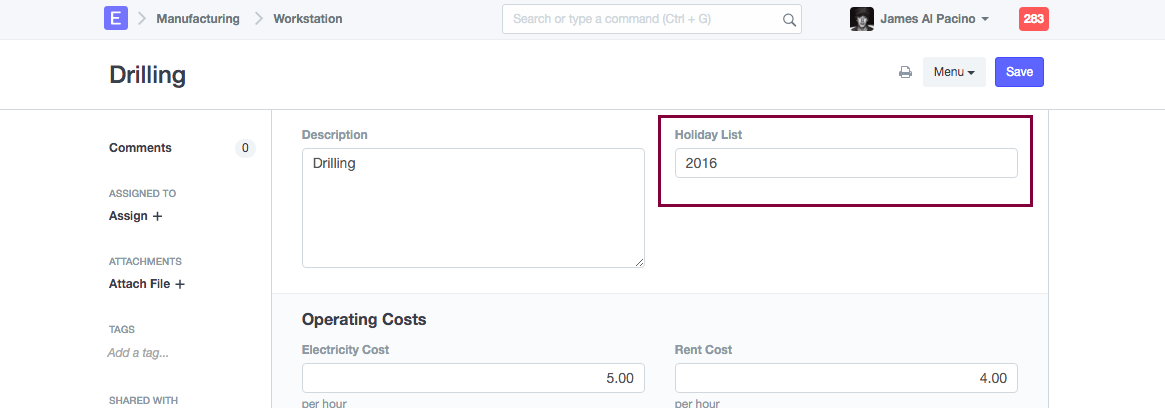The width and height of the screenshot is (1165, 408).
Task: Open the 283 notifications badge
Action: click(x=1034, y=19)
